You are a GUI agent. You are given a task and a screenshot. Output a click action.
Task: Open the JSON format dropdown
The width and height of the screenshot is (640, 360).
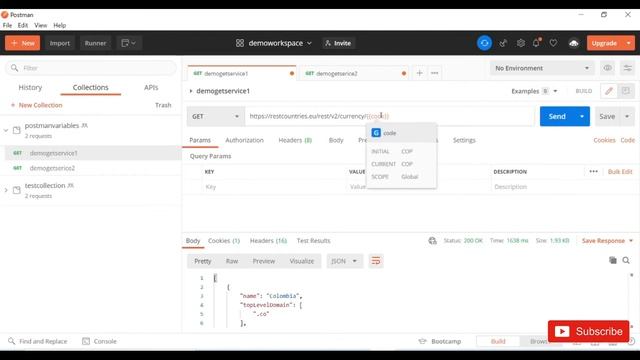point(344,261)
